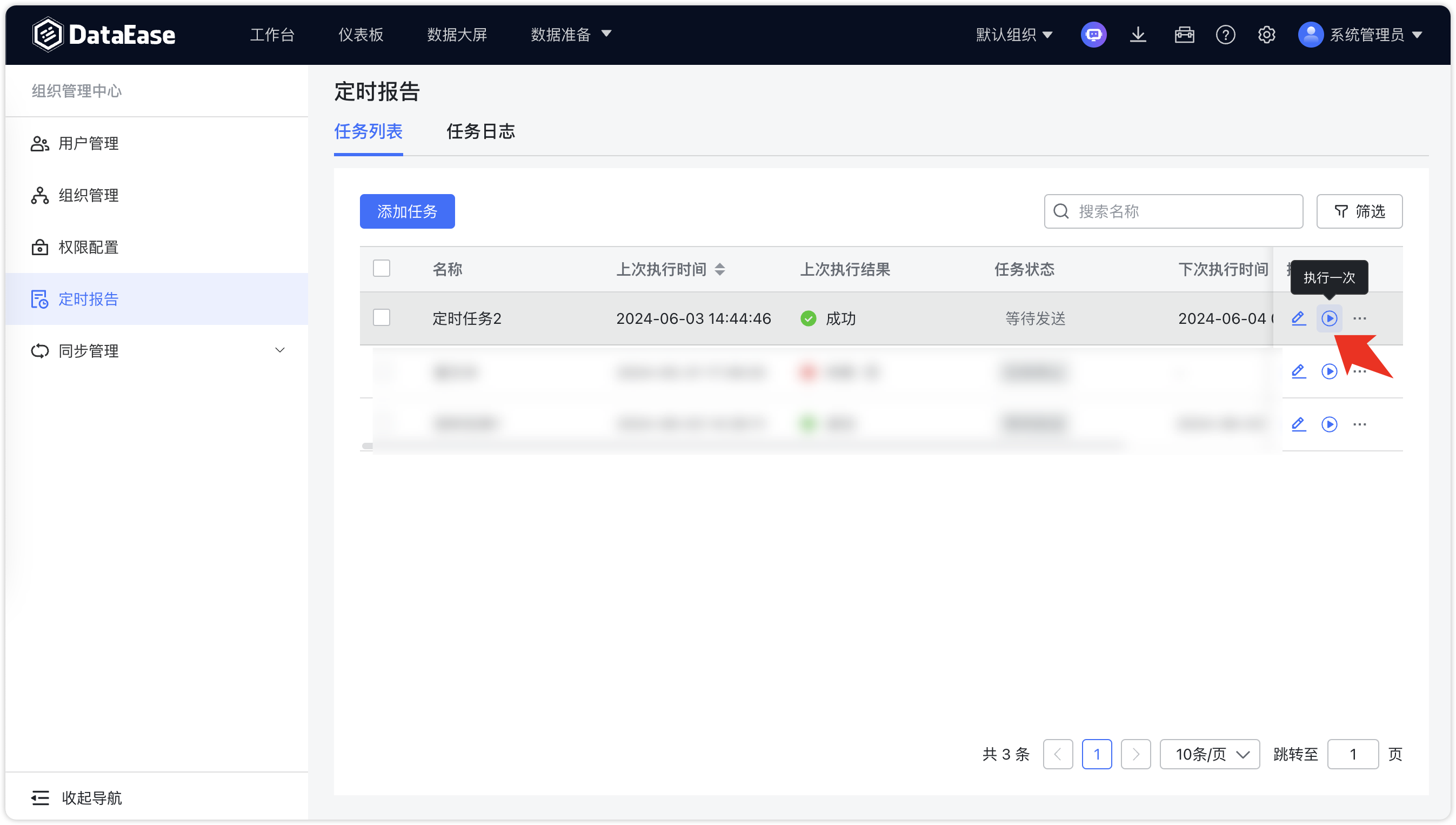The height and width of the screenshot is (825, 1456).
Task: Sort by 上次执行时间 sort arrows
Action: 719,269
